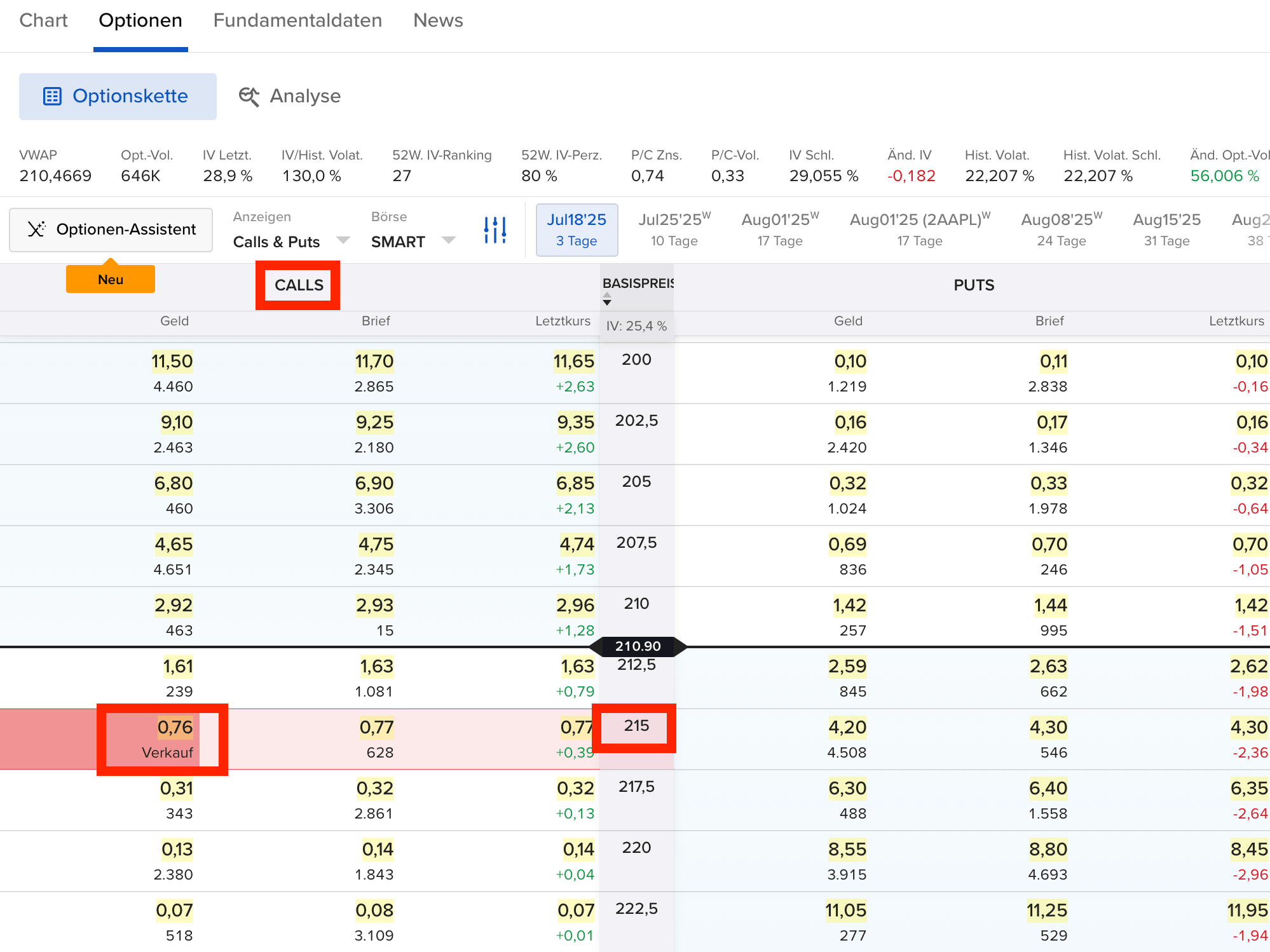Viewport: 1270px width, 952px height.
Task: Click the Optionen-Assistent wand icon
Action: pyautogui.click(x=37, y=229)
